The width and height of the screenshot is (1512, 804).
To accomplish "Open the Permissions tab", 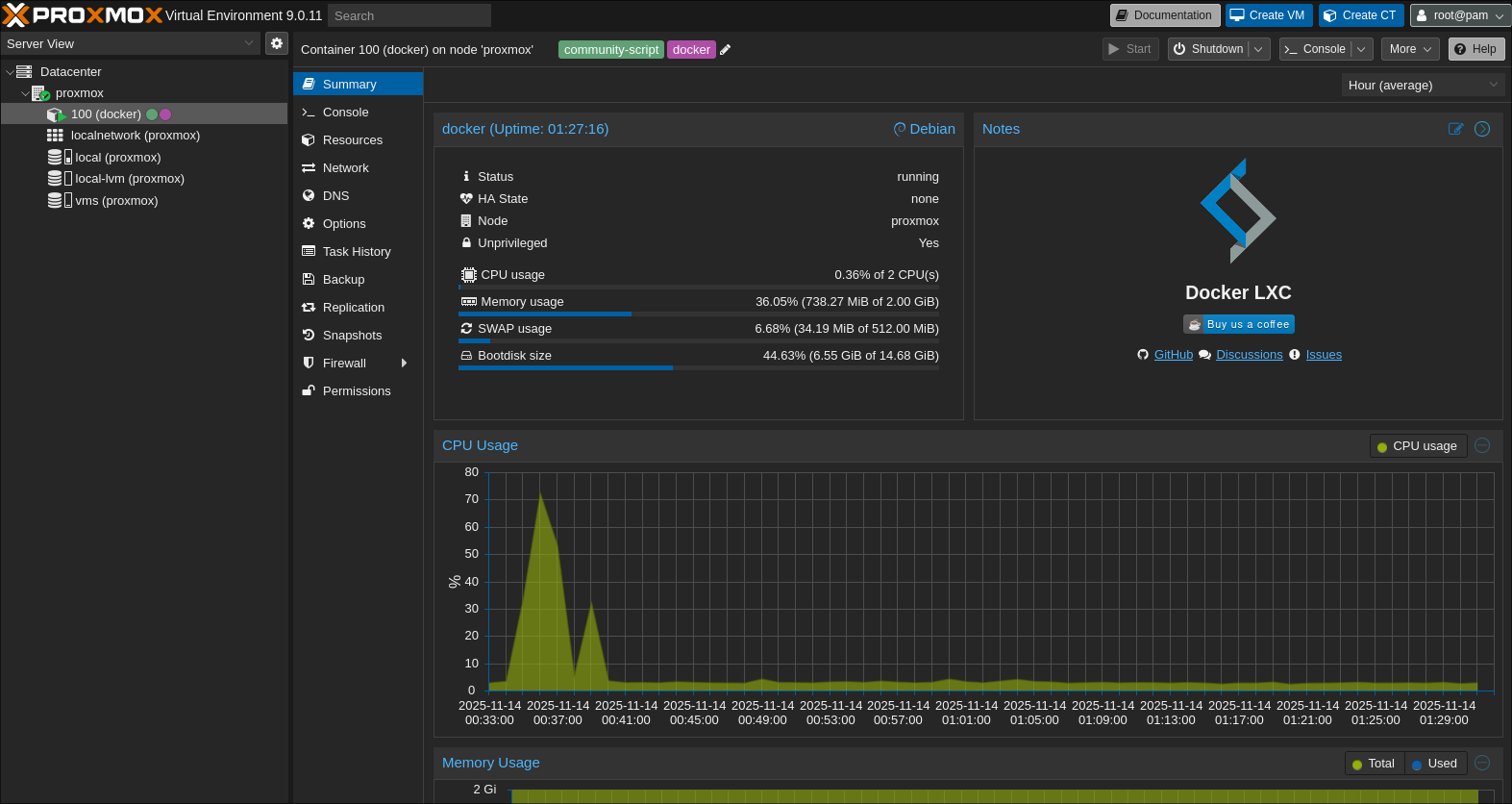I will click(x=358, y=391).
